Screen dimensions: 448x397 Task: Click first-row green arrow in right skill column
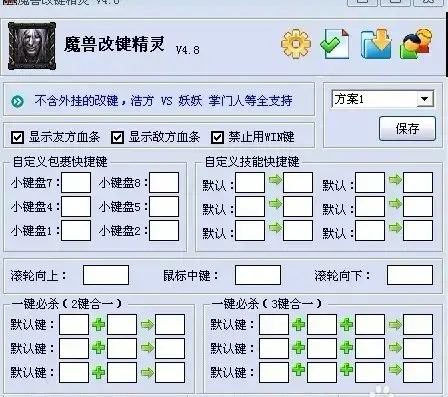pos(395,180)
